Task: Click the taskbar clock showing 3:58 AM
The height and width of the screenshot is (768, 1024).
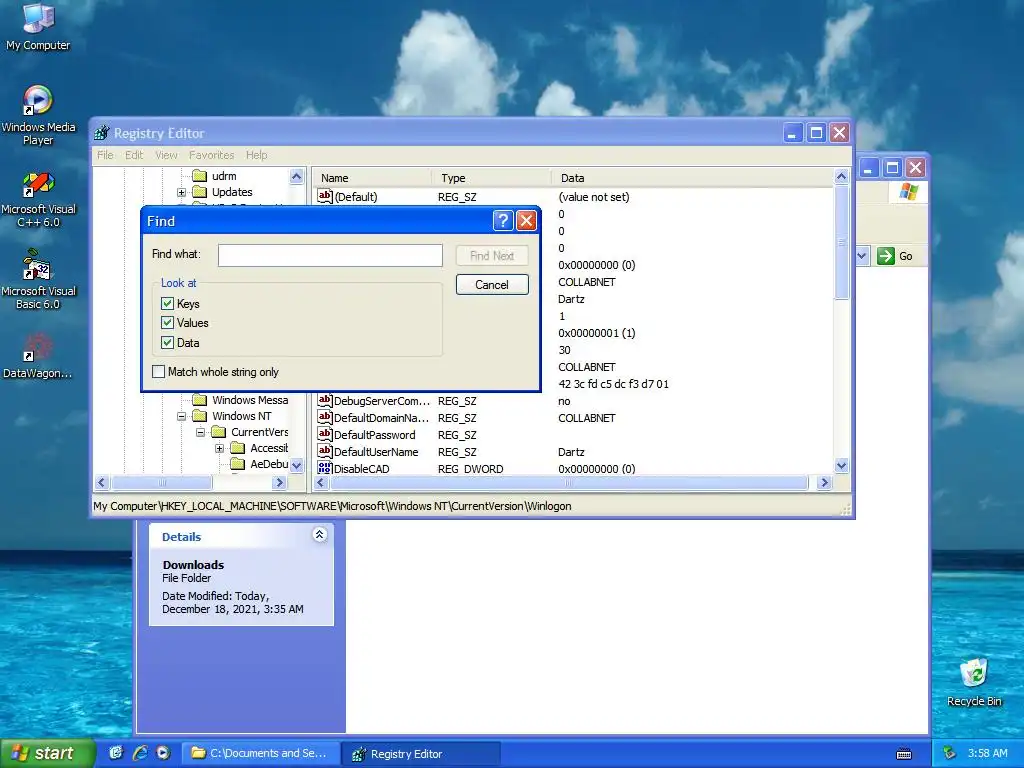Action: [987, 753]
